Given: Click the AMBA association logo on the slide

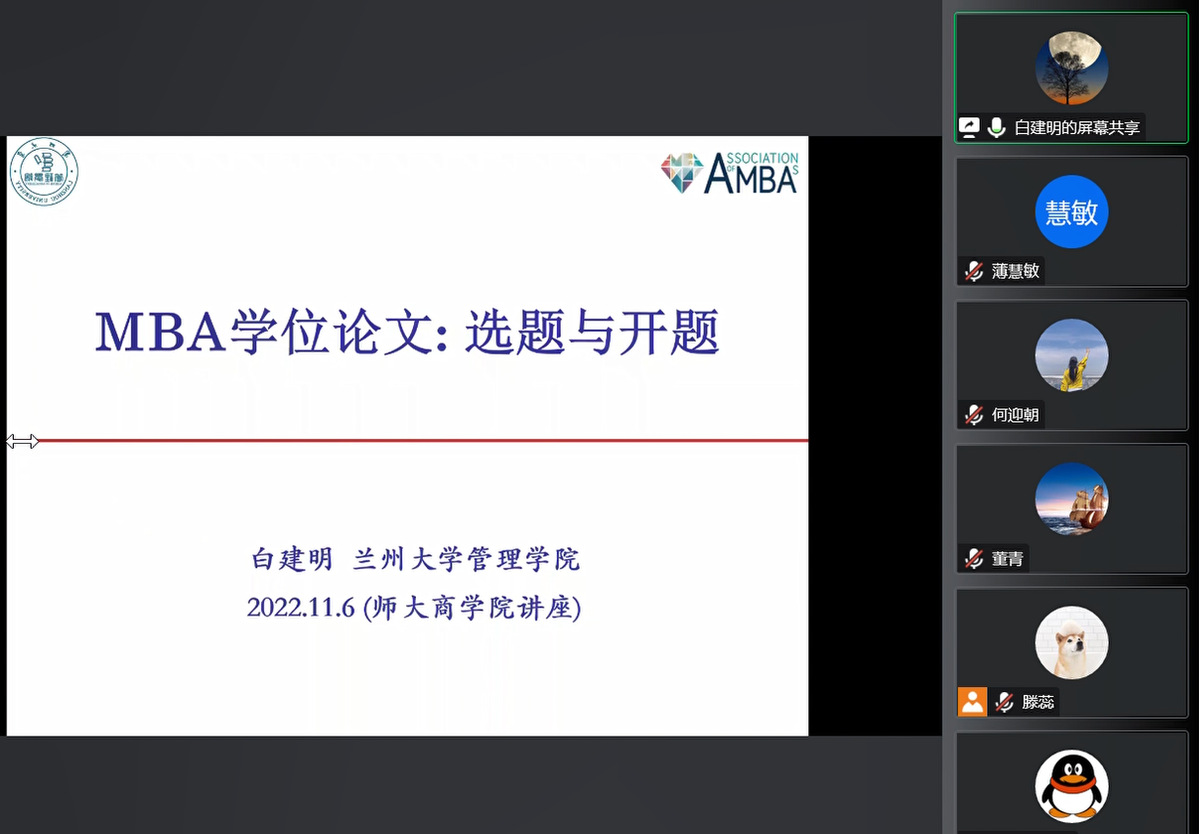Looking at the screenshot, I should pos(730,172).
